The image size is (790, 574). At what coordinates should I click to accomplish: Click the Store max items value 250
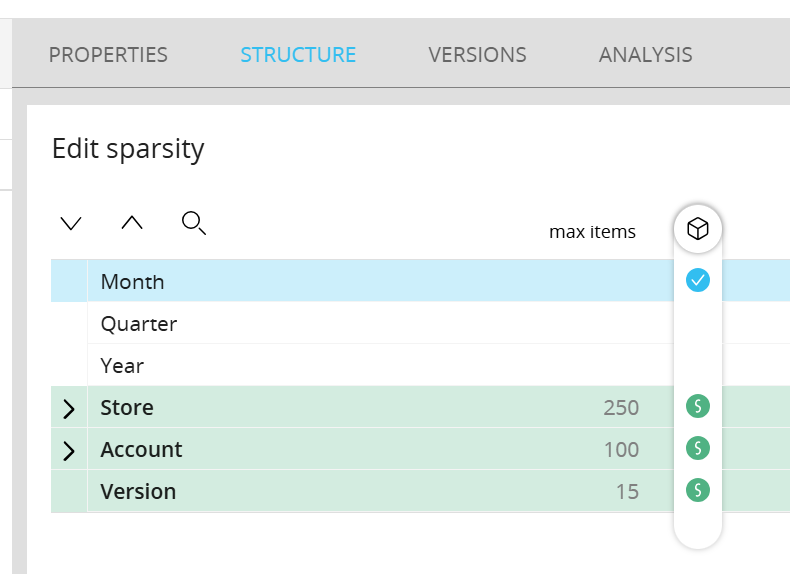[x=621, y=408]
